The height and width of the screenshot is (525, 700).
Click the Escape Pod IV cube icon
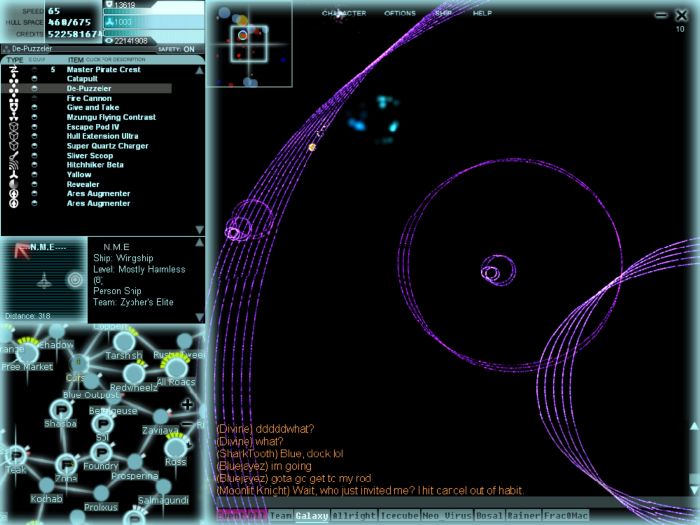coord(14,127)
